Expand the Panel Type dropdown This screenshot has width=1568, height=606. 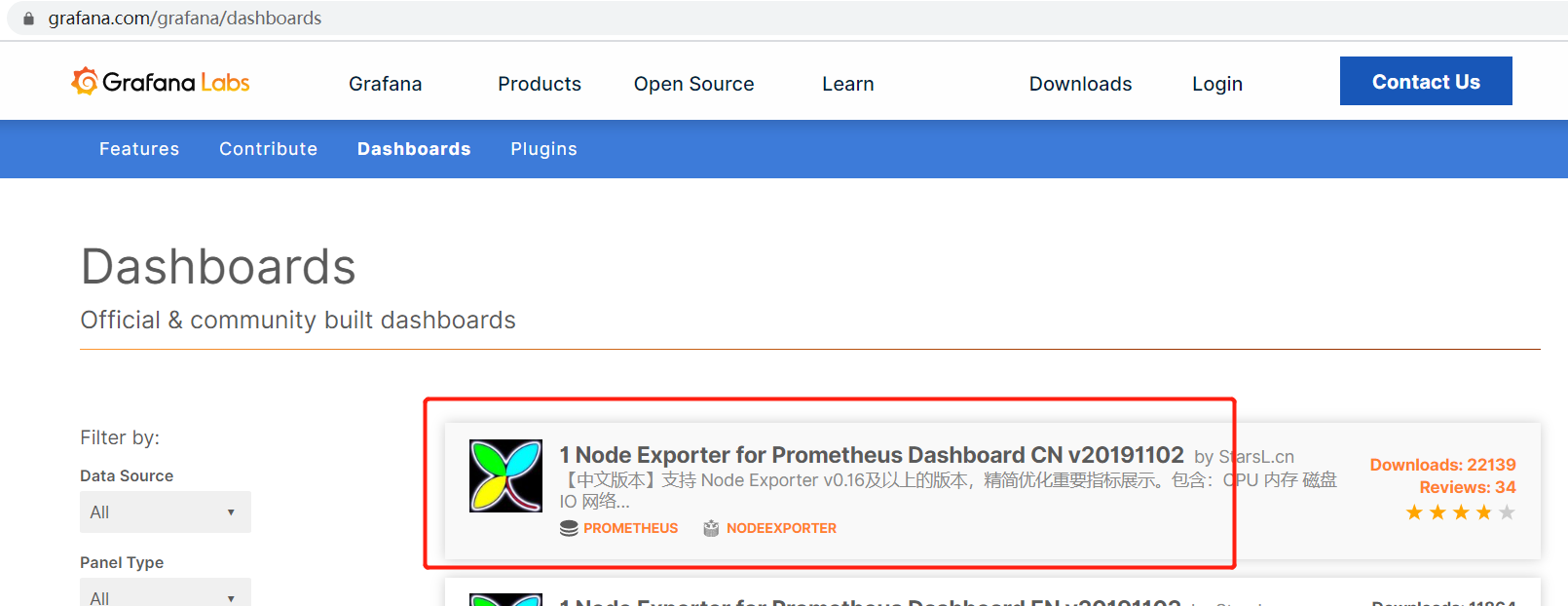pos(165,594)
